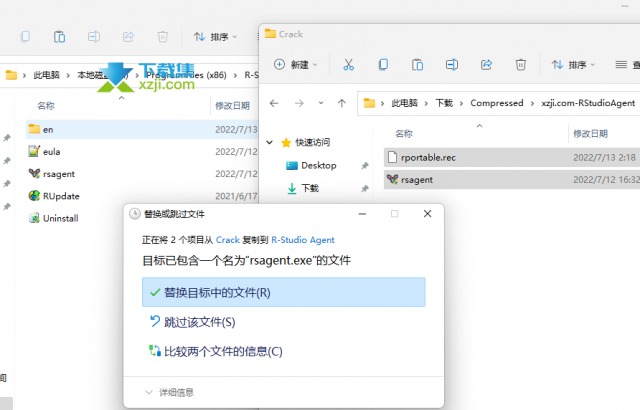
Task: Click the Crack link in replace dialog
Action: (x=228, y=240)
